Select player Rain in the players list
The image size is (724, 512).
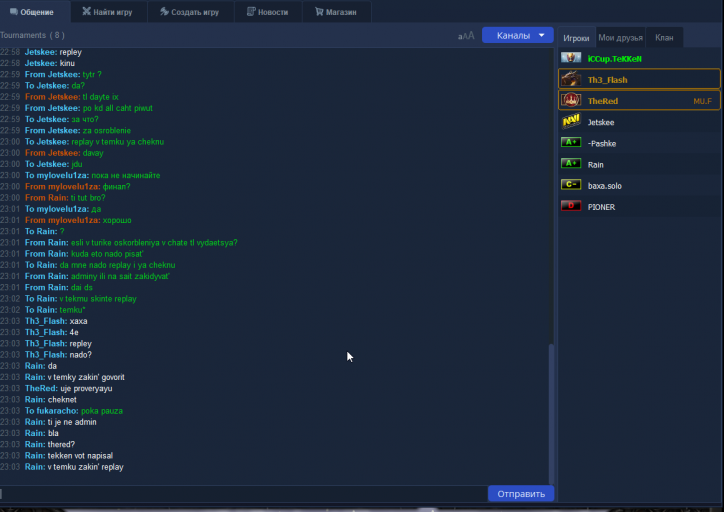[x=639, y=164]
